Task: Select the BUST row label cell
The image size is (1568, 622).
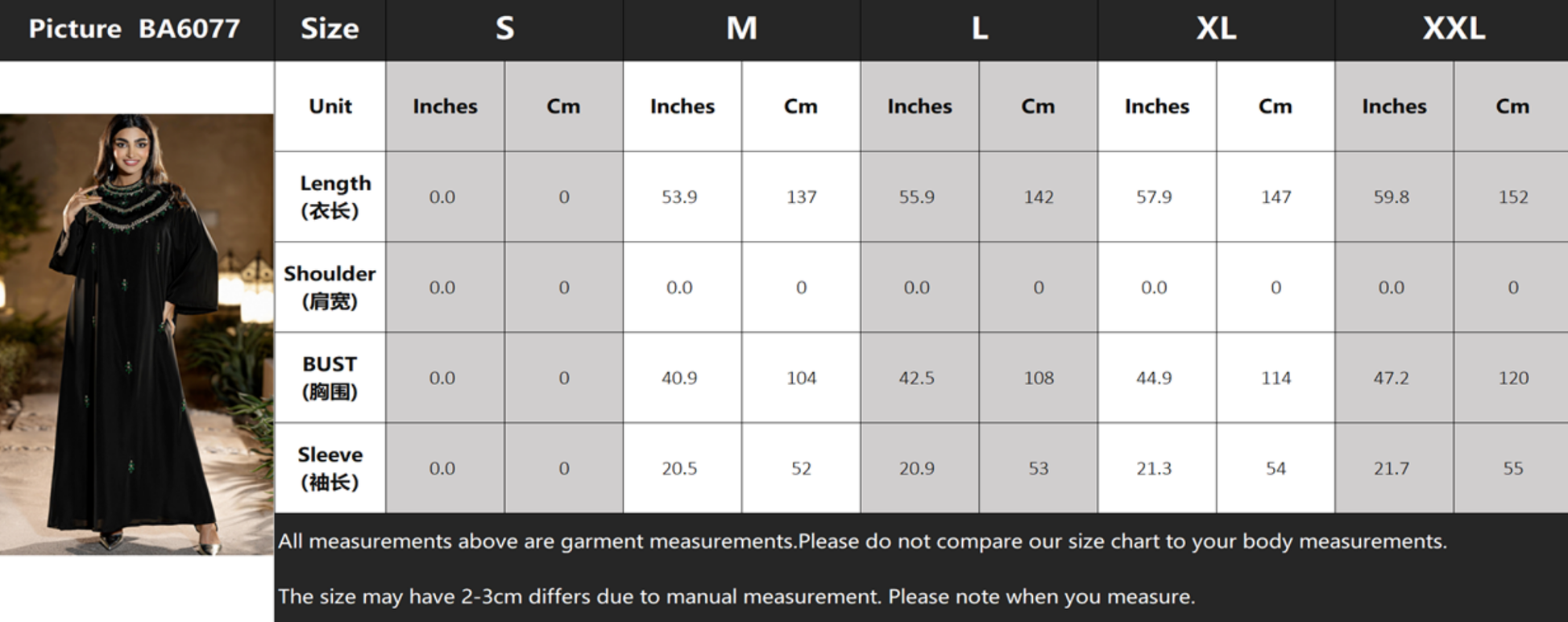Action: click(330, 377)
